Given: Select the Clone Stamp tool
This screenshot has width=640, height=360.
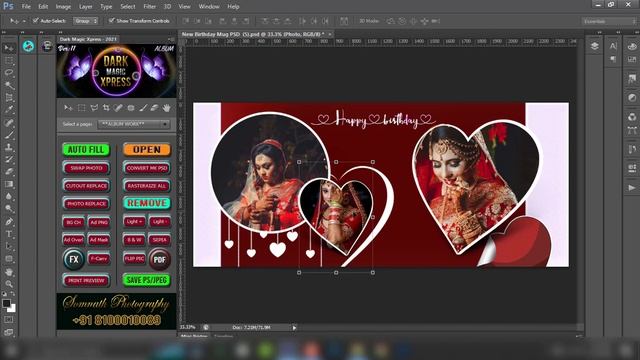Looking at the screenshot, I should pyautogui.click(x=9, y=147).
